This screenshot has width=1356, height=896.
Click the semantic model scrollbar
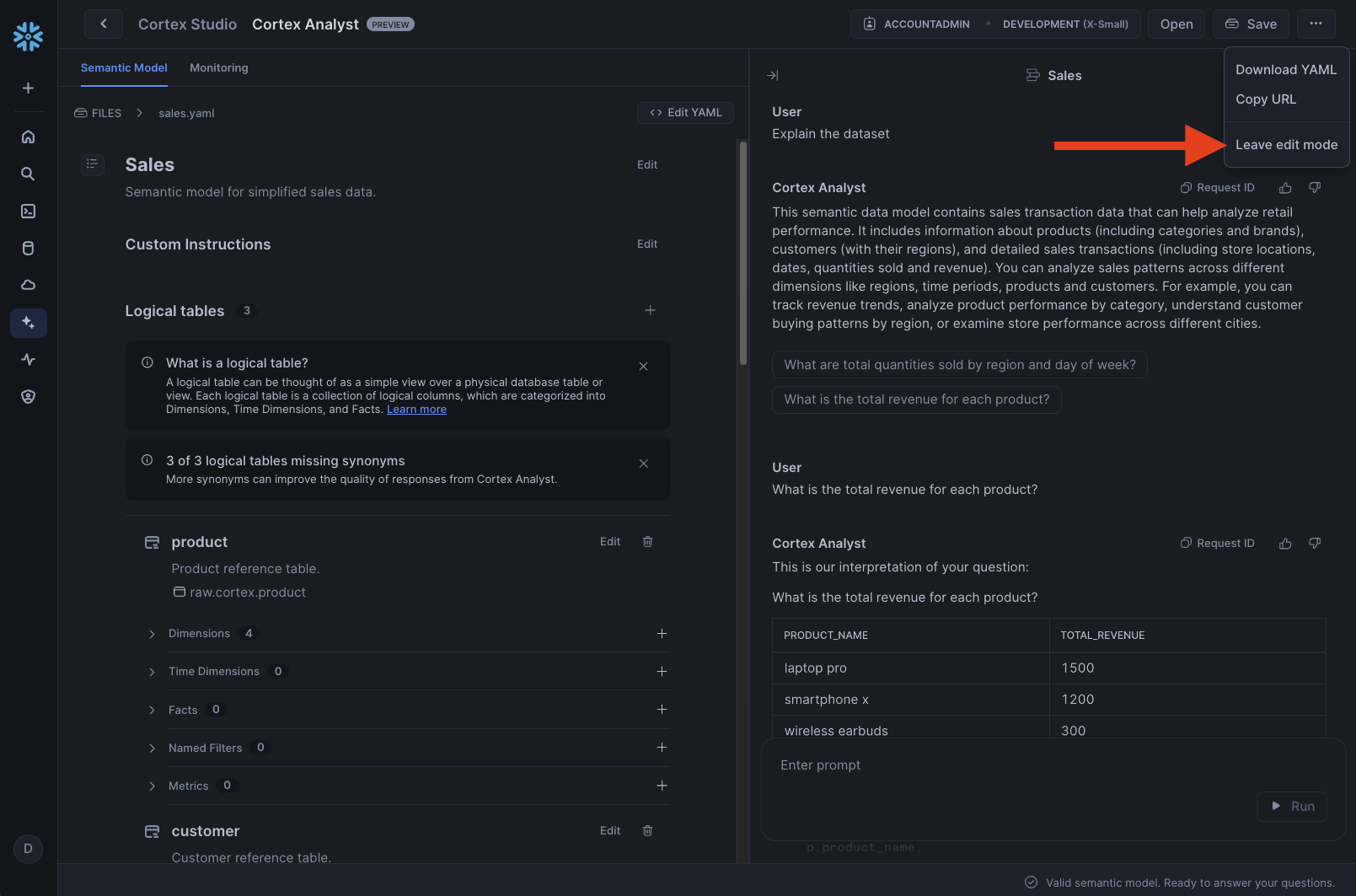tap(743, 253)
